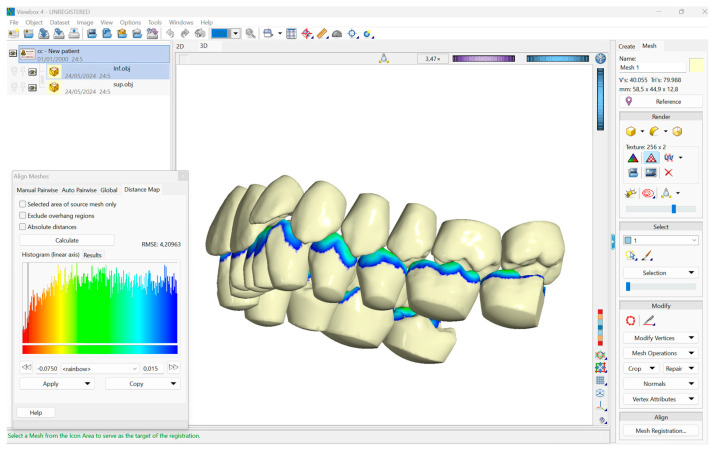This screenshot has width=714, height=451.
Task: Switch to the Auto Pairwise tab
Action: coord(79,190)
